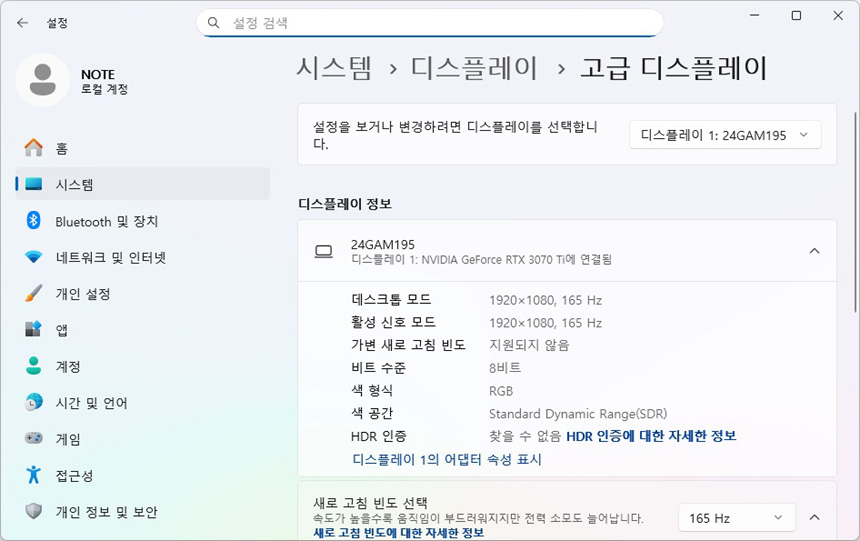Click the 설정 검색 search field

[x=430, y=22]
